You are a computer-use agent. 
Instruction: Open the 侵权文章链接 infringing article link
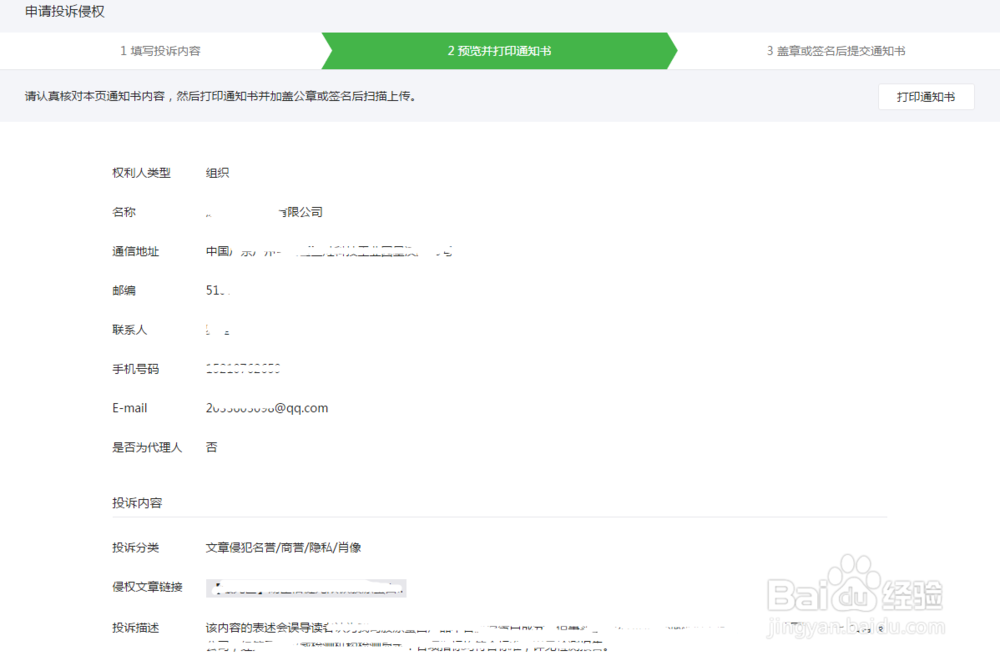click(x=306, y=587)
